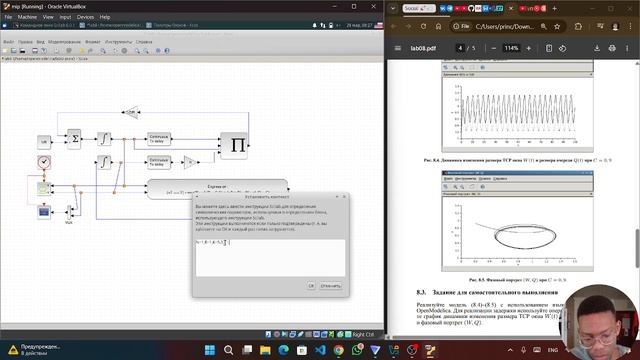
Task: Open PDF viewer sidebar menu
Action: click(x=398, y=48)
